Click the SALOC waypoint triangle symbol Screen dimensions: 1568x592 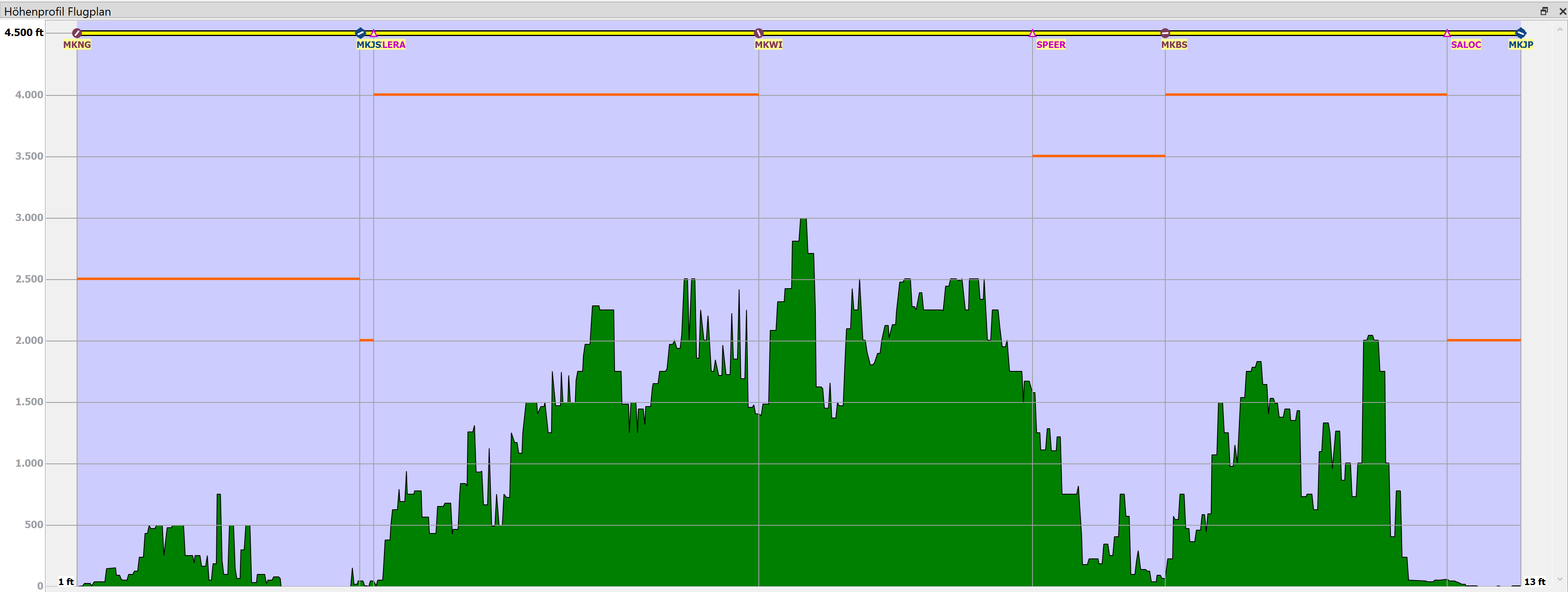(x=1447, y=33)
